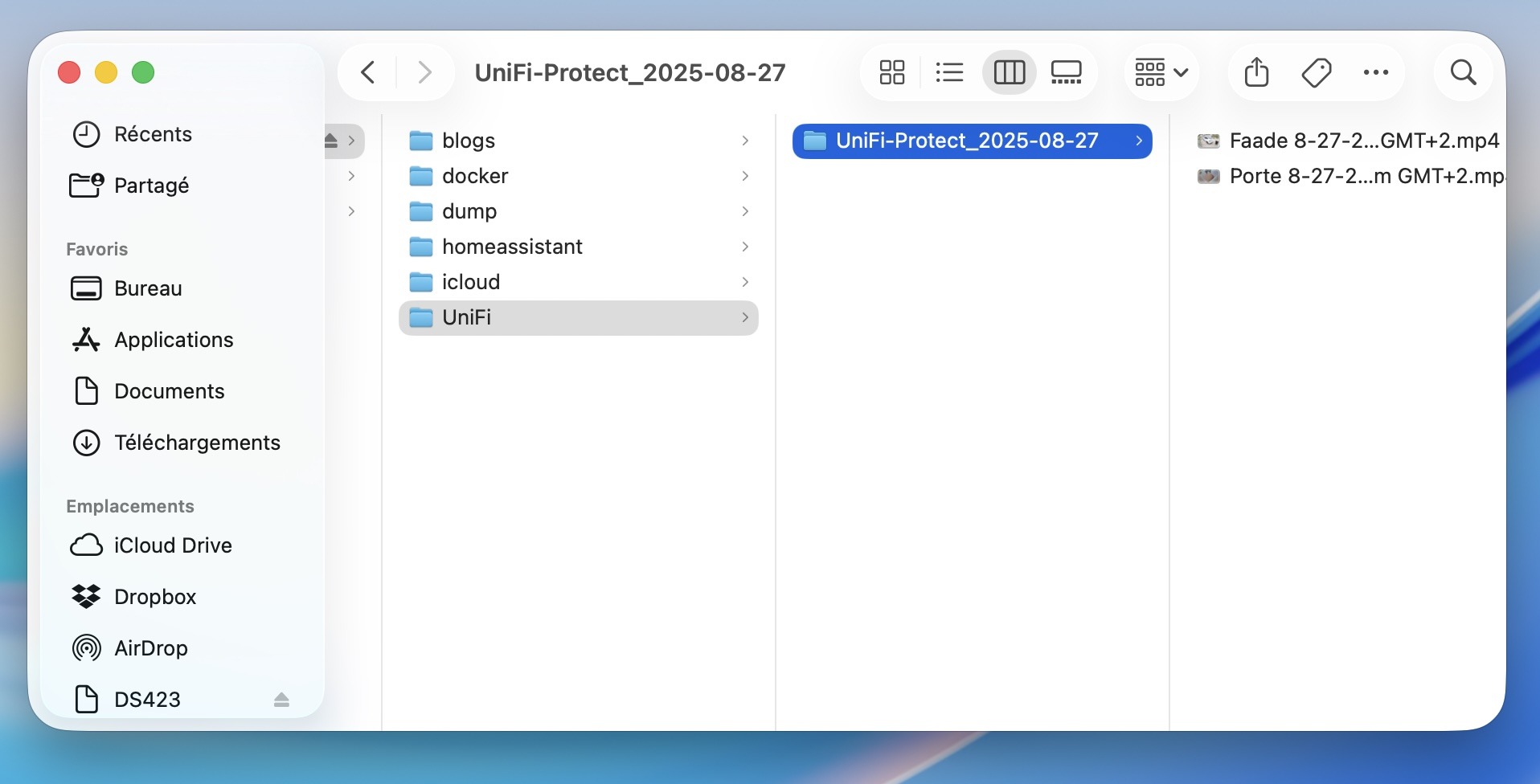
Task: Click the window title UniFi-Protect_2025-08-27
Action: tap(630, 73)
